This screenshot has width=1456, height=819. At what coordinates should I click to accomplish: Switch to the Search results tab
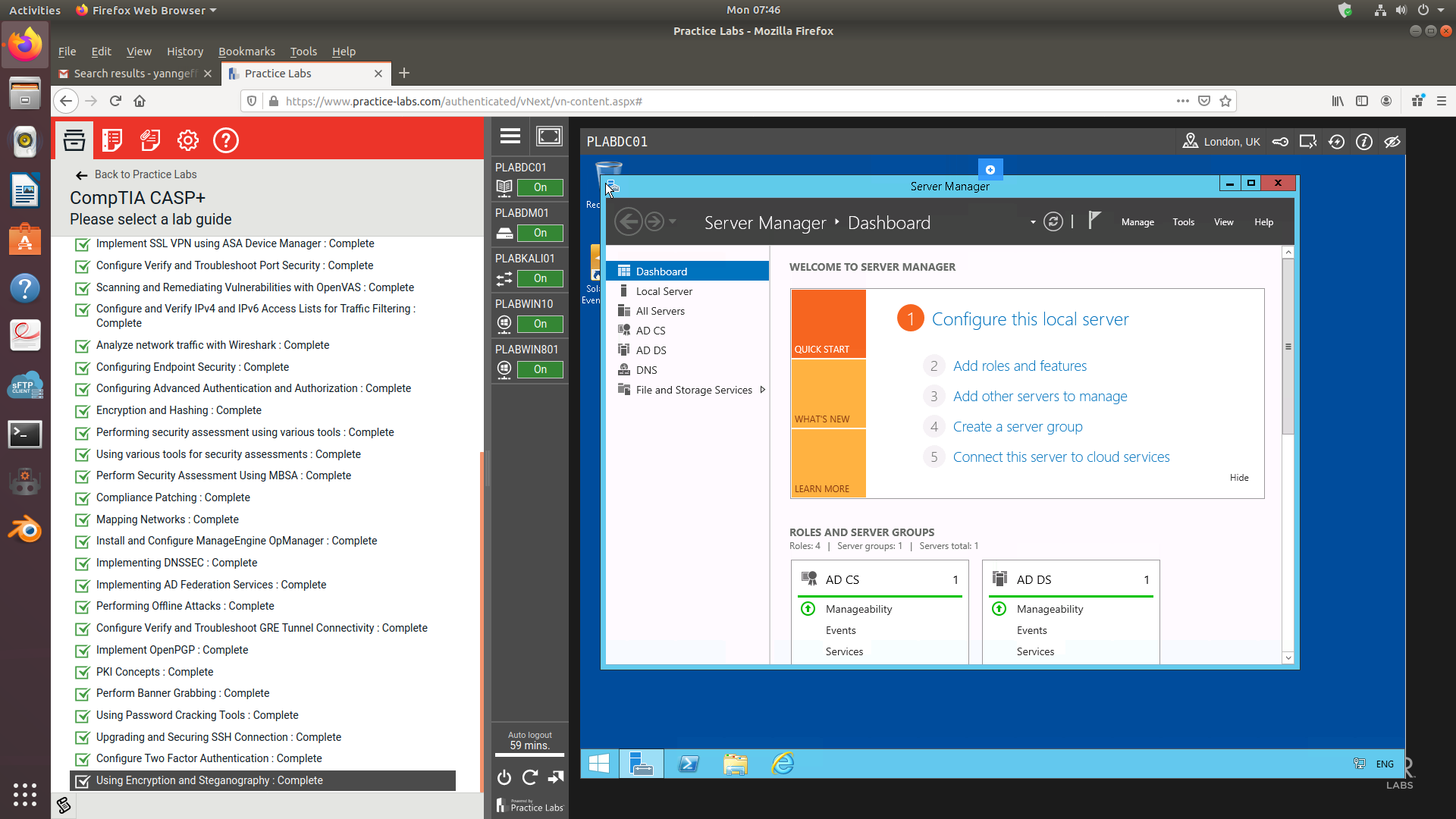point(136,74)
